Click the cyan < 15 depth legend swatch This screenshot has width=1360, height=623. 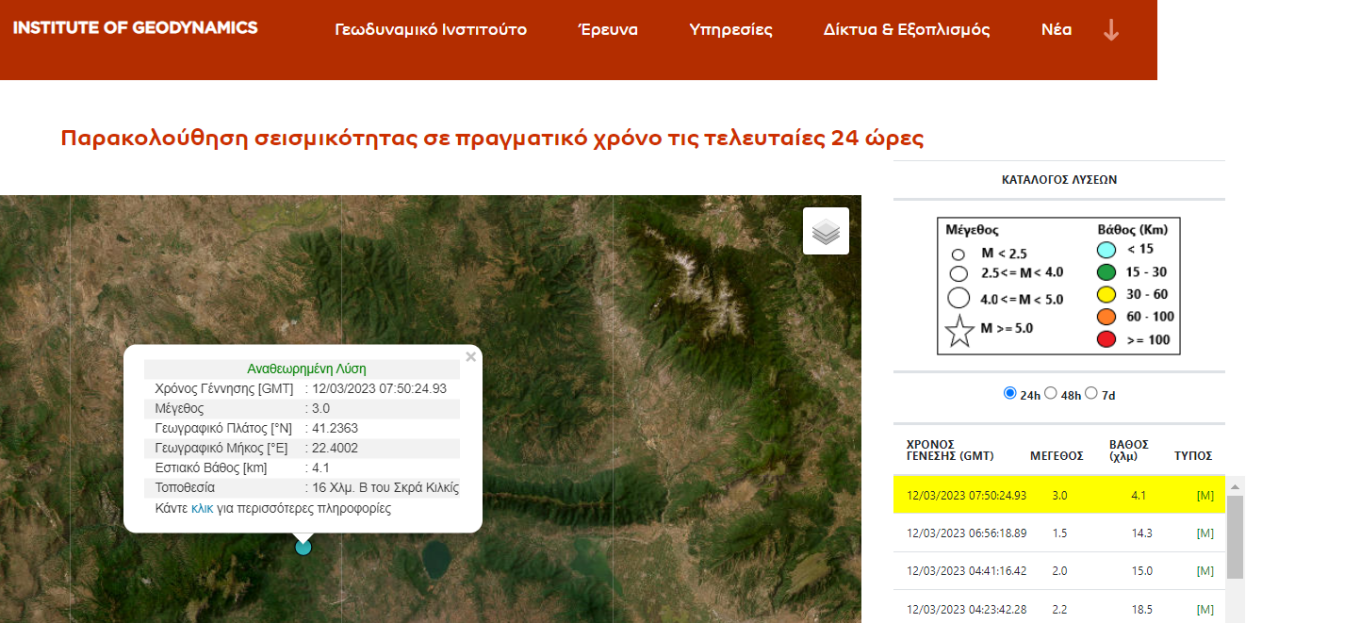click(1107, 249)
